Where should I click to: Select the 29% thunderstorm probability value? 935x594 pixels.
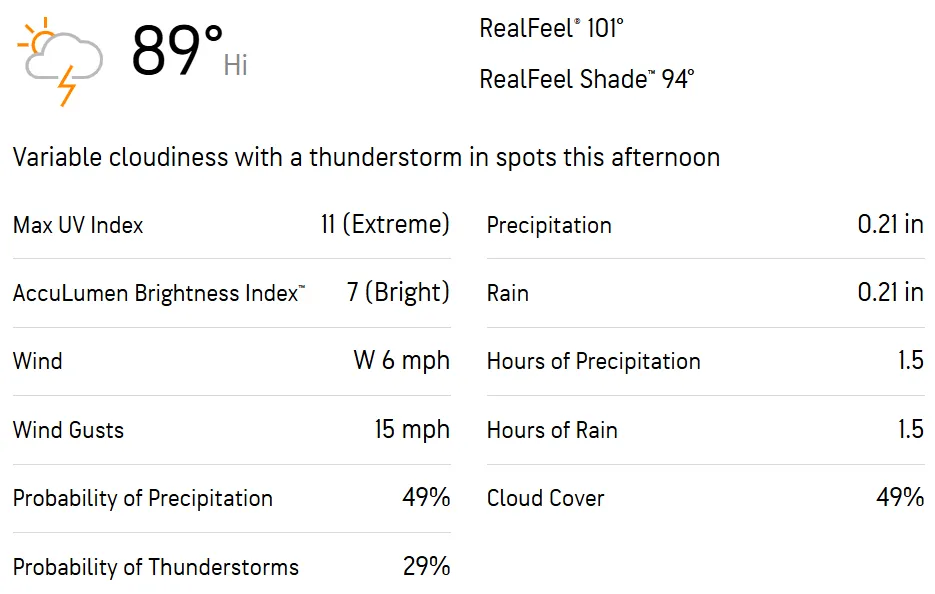click(x=426, y=566)
